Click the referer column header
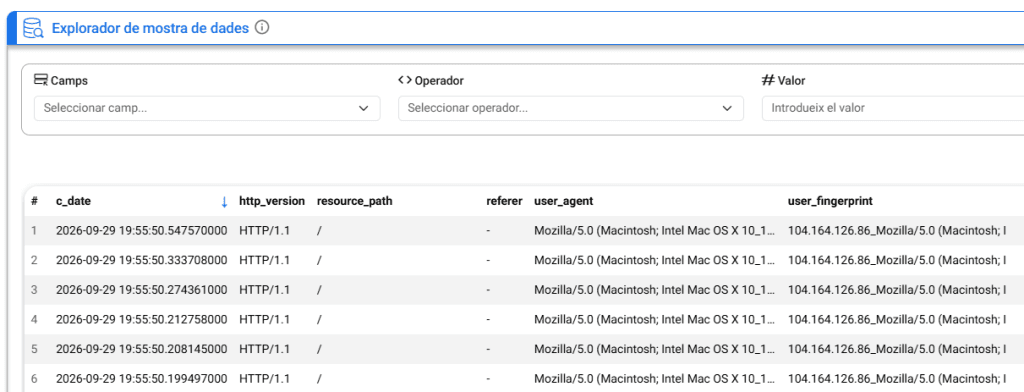Image resolution: width=1024 pixels, height=392 pixels. tap(504, 201)
